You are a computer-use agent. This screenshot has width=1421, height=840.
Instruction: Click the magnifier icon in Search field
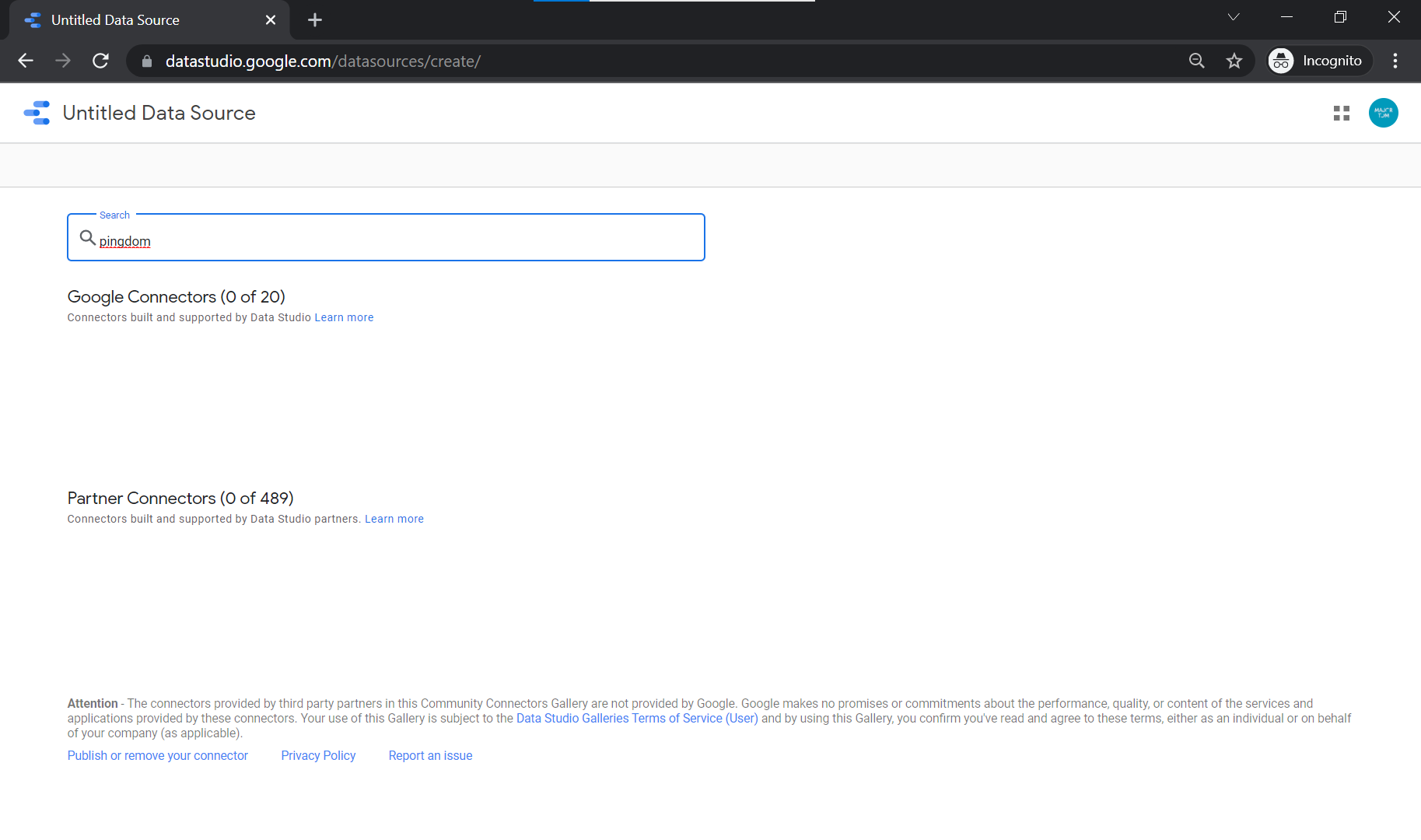[88, 238]
